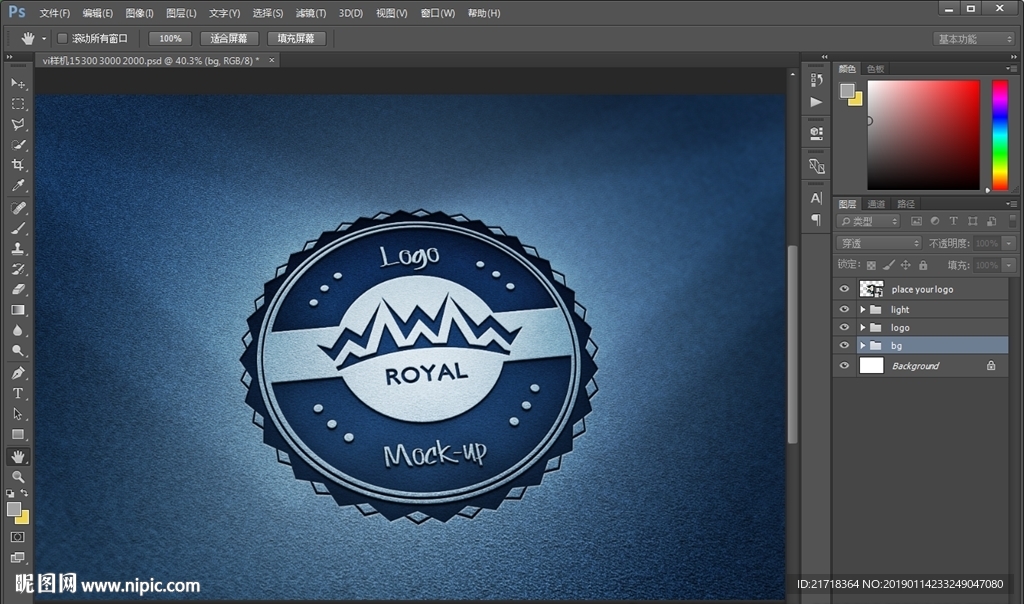Select the Move tool
The image size is (1024, 604).
(18, 84)
